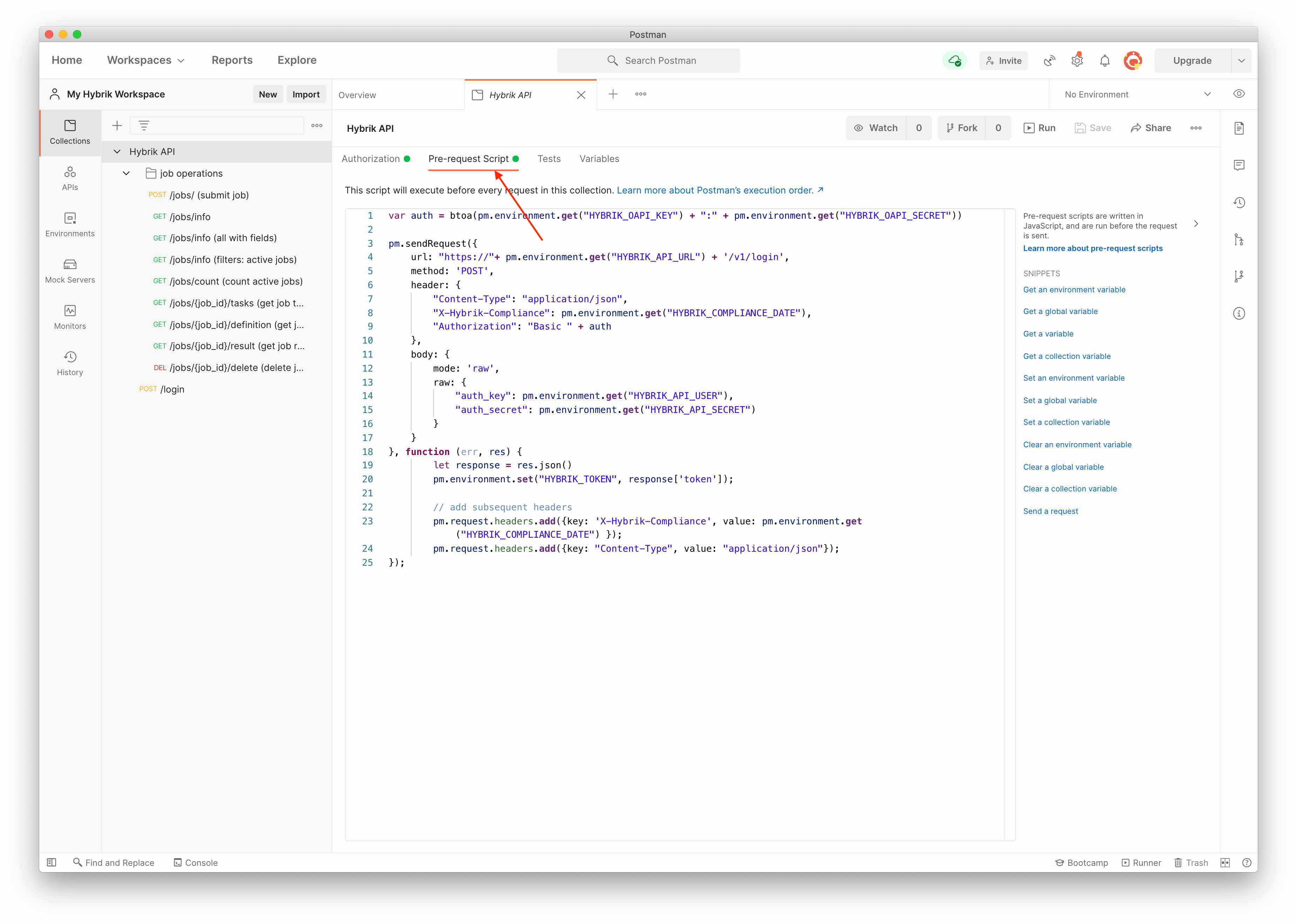
Task: Open the changelog icon in right sidebar
Action: 1239,202
